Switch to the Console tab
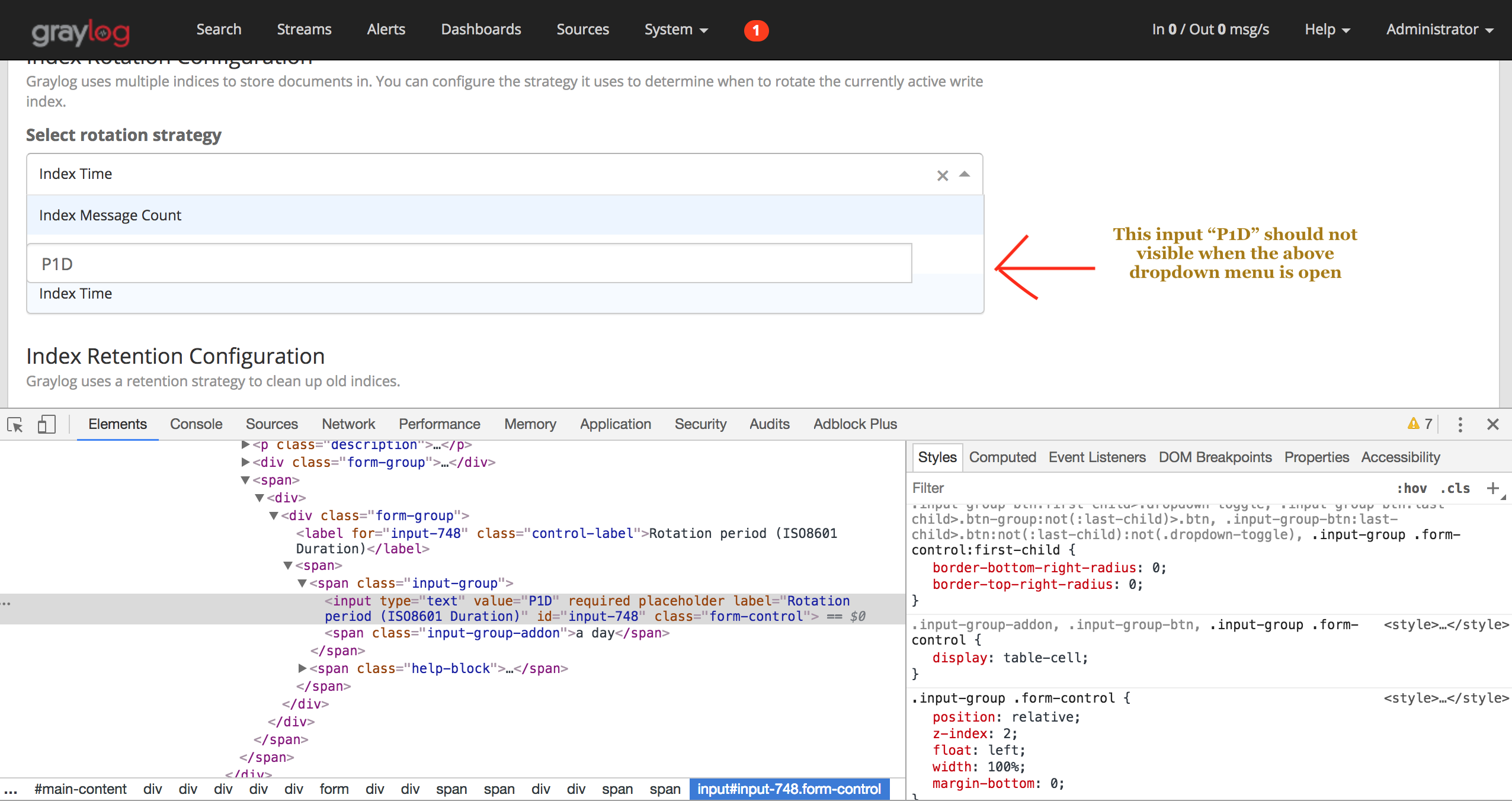1512x801 pixels. (x=196, y=424)
